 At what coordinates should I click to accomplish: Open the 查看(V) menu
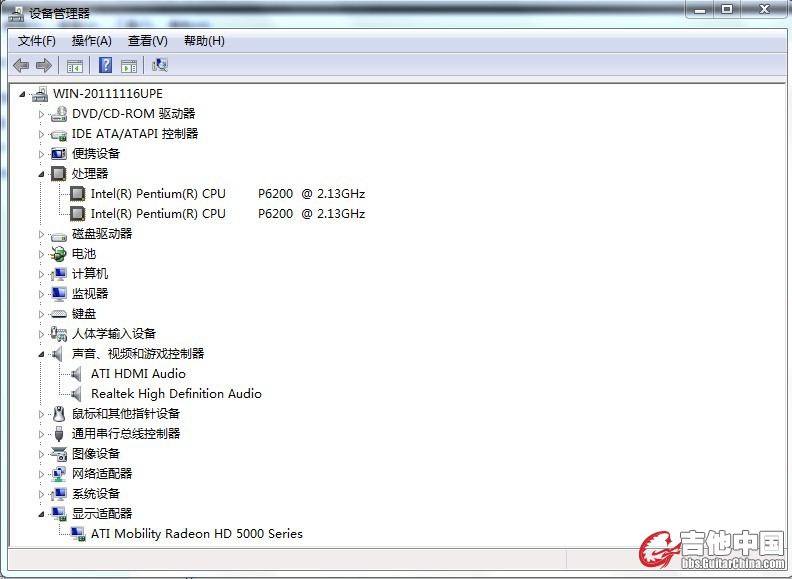click(x=148, y=41)
